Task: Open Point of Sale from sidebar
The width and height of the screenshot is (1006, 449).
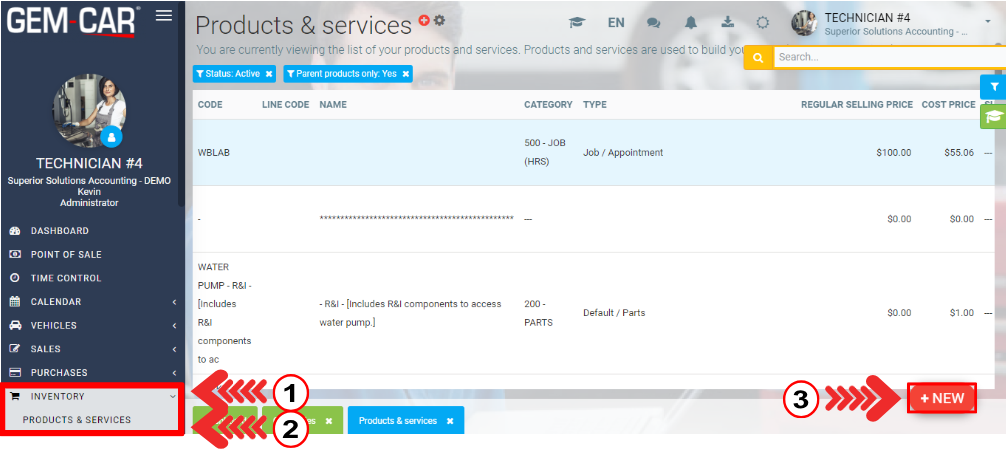Action: tap(66, 255)
